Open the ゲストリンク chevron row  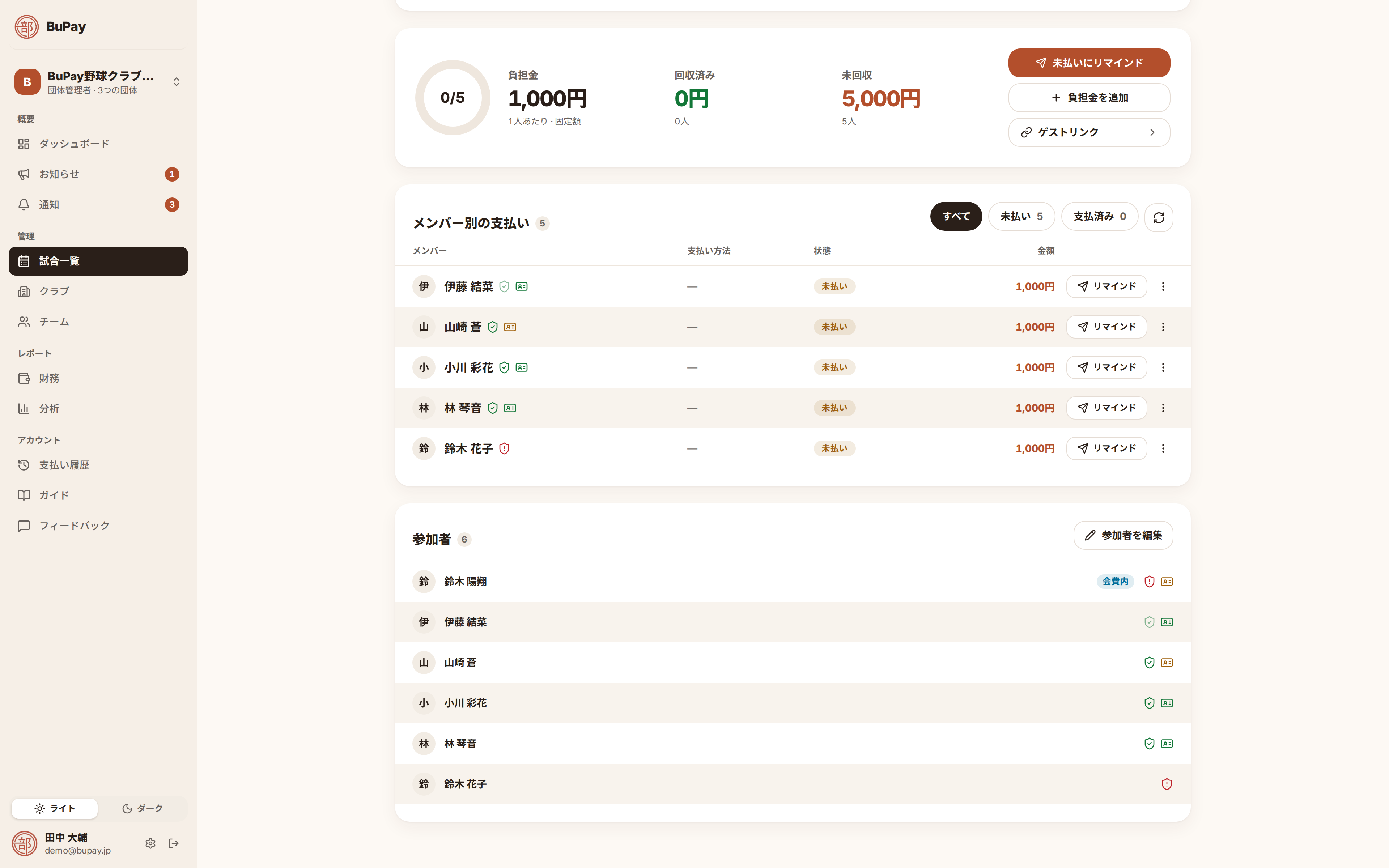1089,132
